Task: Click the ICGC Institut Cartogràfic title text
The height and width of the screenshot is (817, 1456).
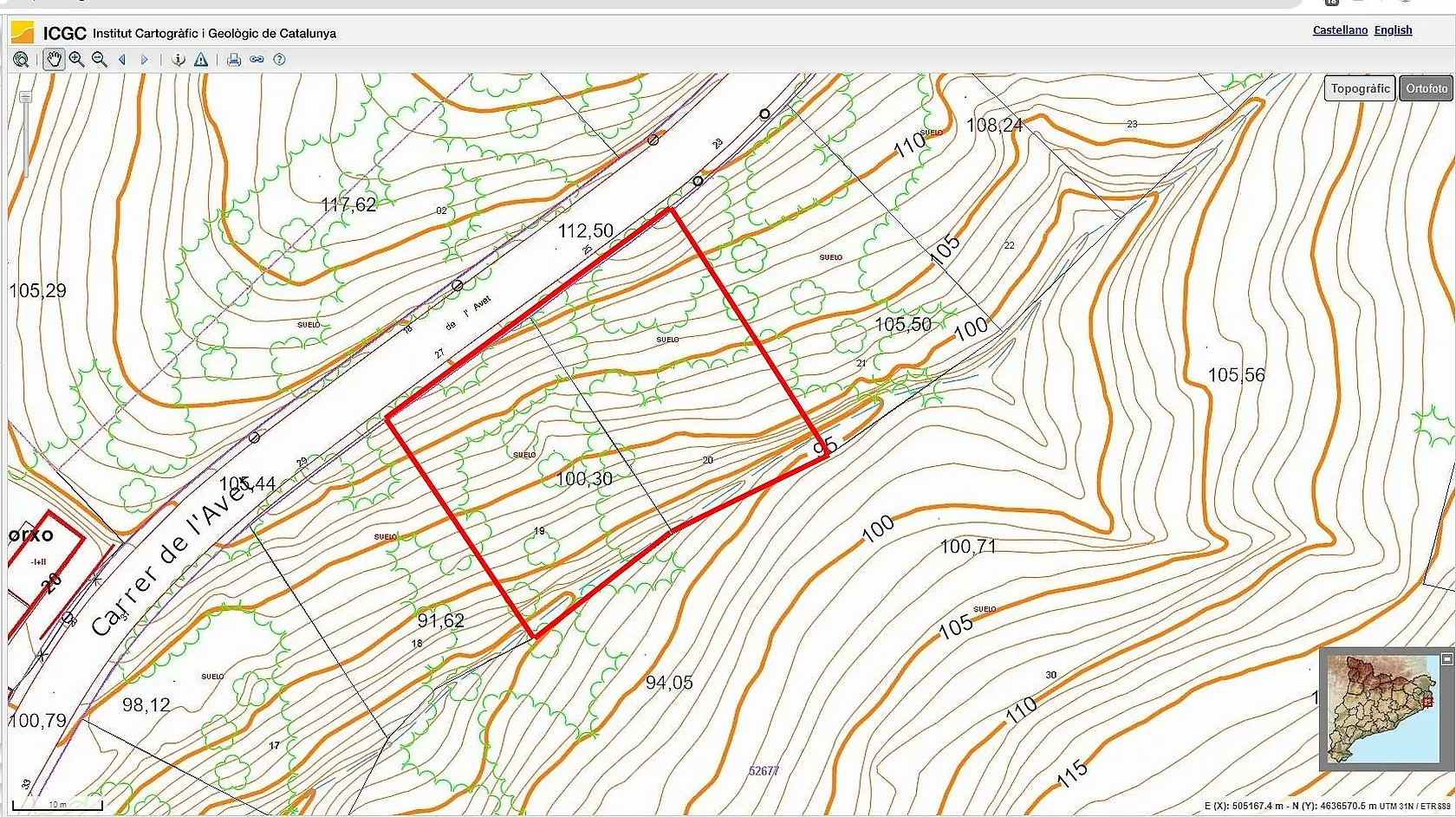Action: [190, 33]
